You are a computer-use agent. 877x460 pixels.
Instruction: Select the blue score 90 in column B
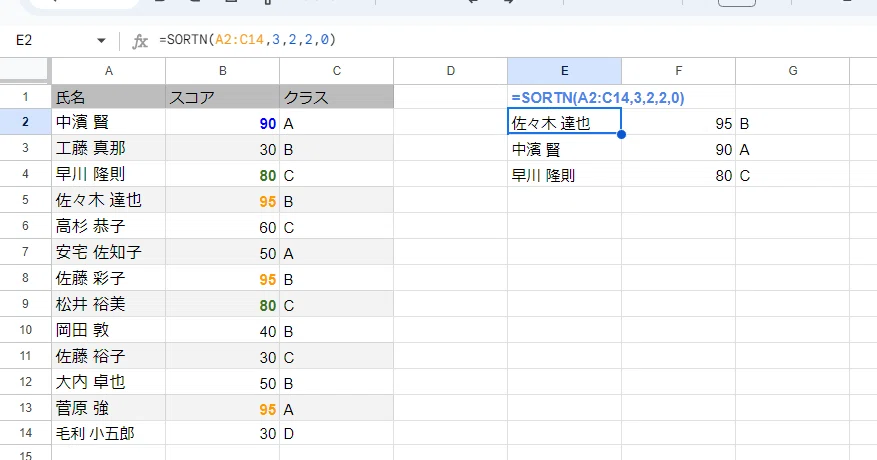click(x=223, y=123)
